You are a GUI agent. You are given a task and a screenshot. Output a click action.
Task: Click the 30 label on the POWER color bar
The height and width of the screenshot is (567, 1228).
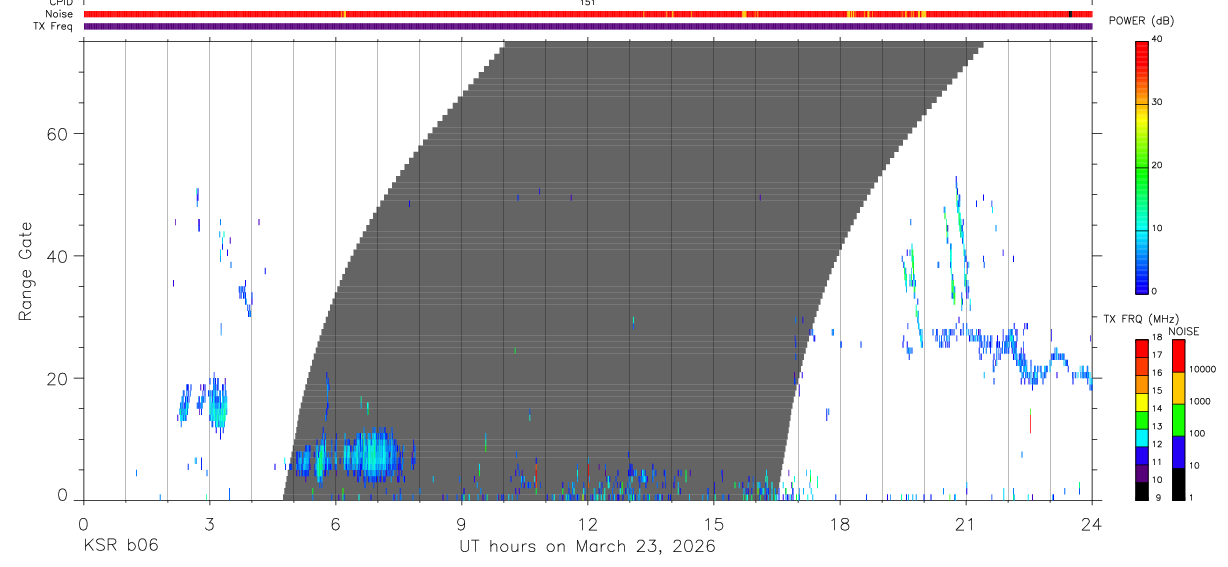(x=1158, y=102)
